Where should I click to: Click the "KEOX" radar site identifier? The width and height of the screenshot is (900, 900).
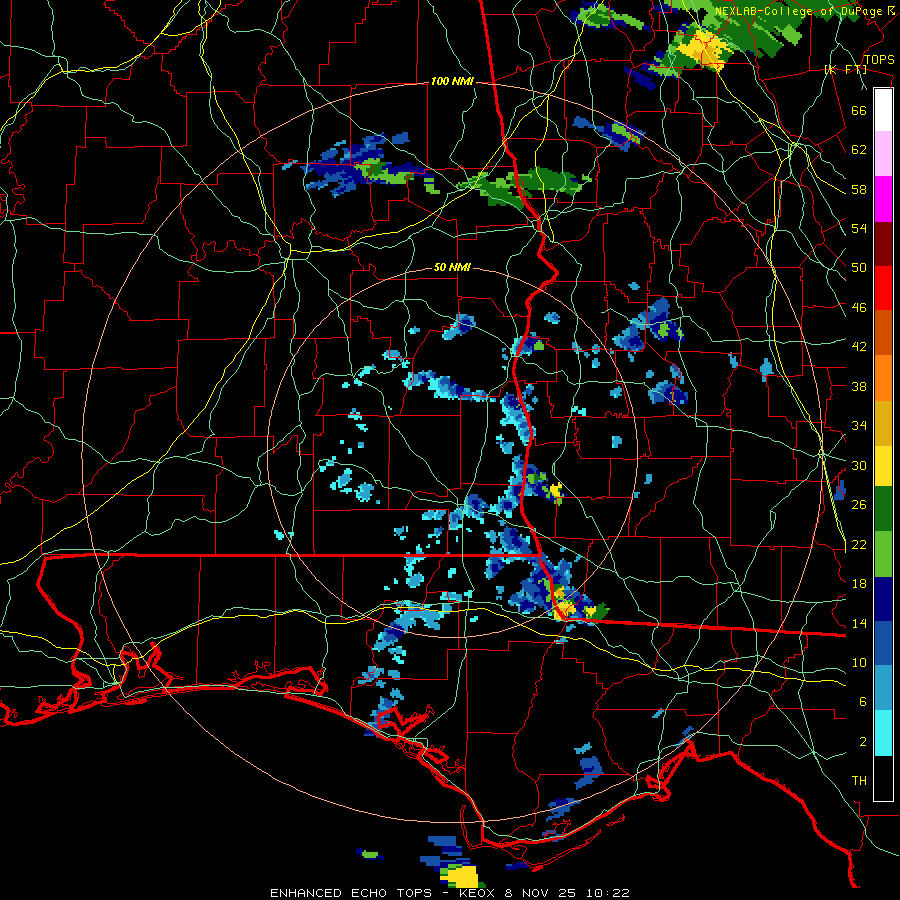pyautogui.click(x=476, y=893)
